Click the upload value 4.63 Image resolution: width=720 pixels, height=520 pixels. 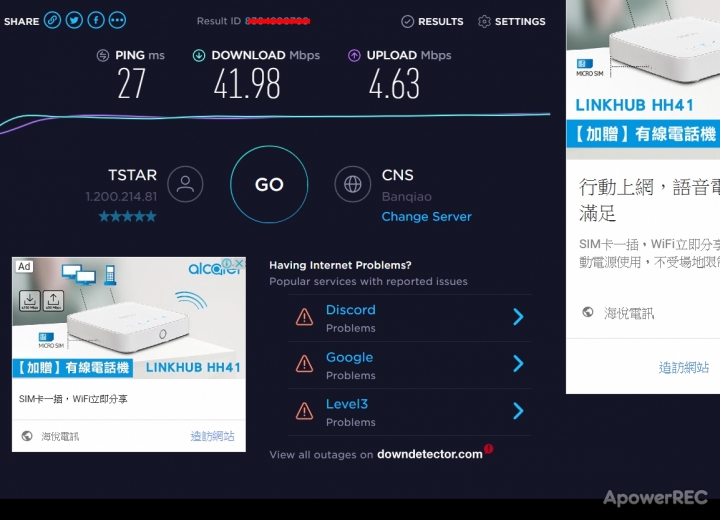pyautogui.click(x=394, y=84)
